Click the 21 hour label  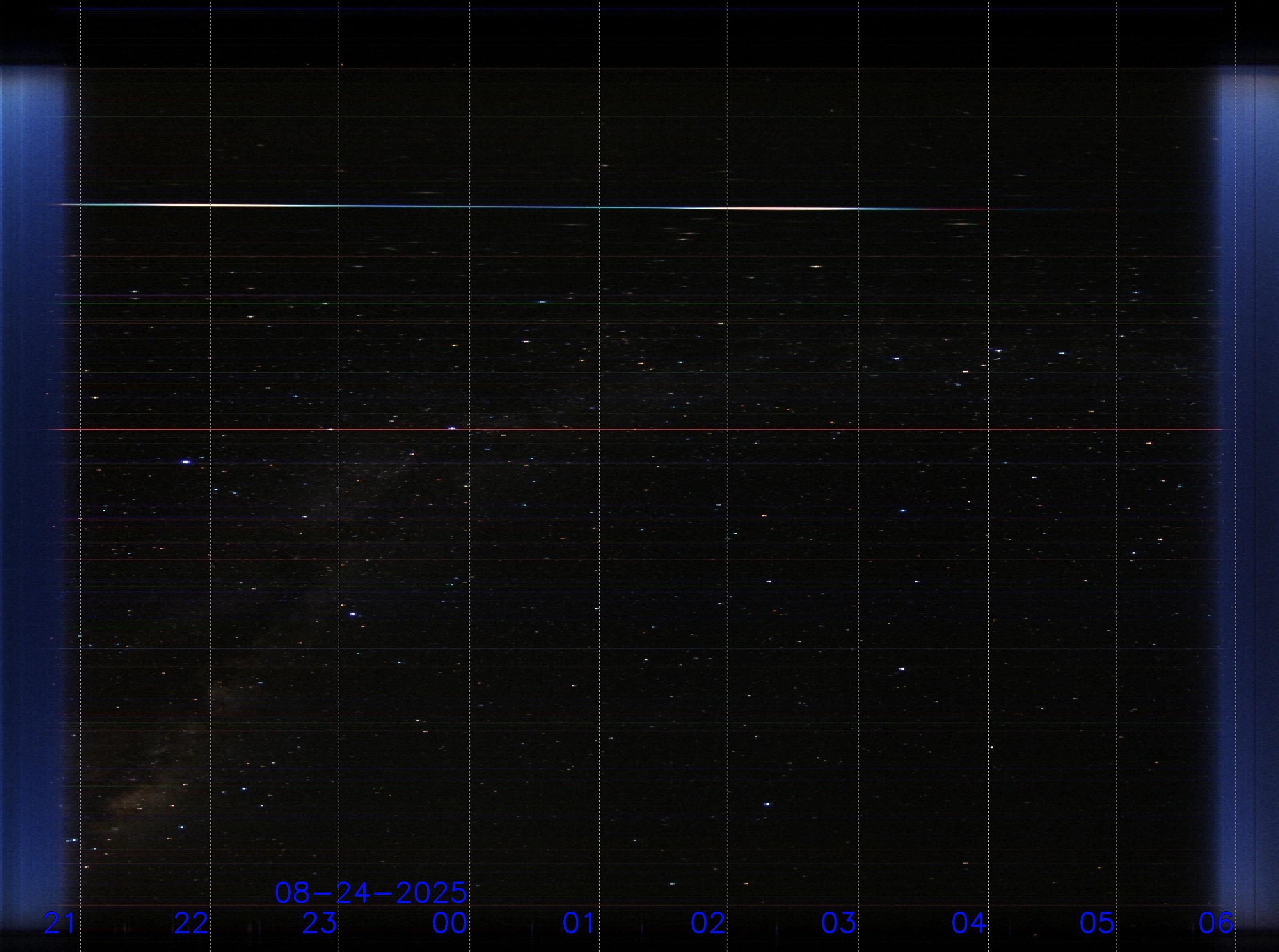[60, 923]
